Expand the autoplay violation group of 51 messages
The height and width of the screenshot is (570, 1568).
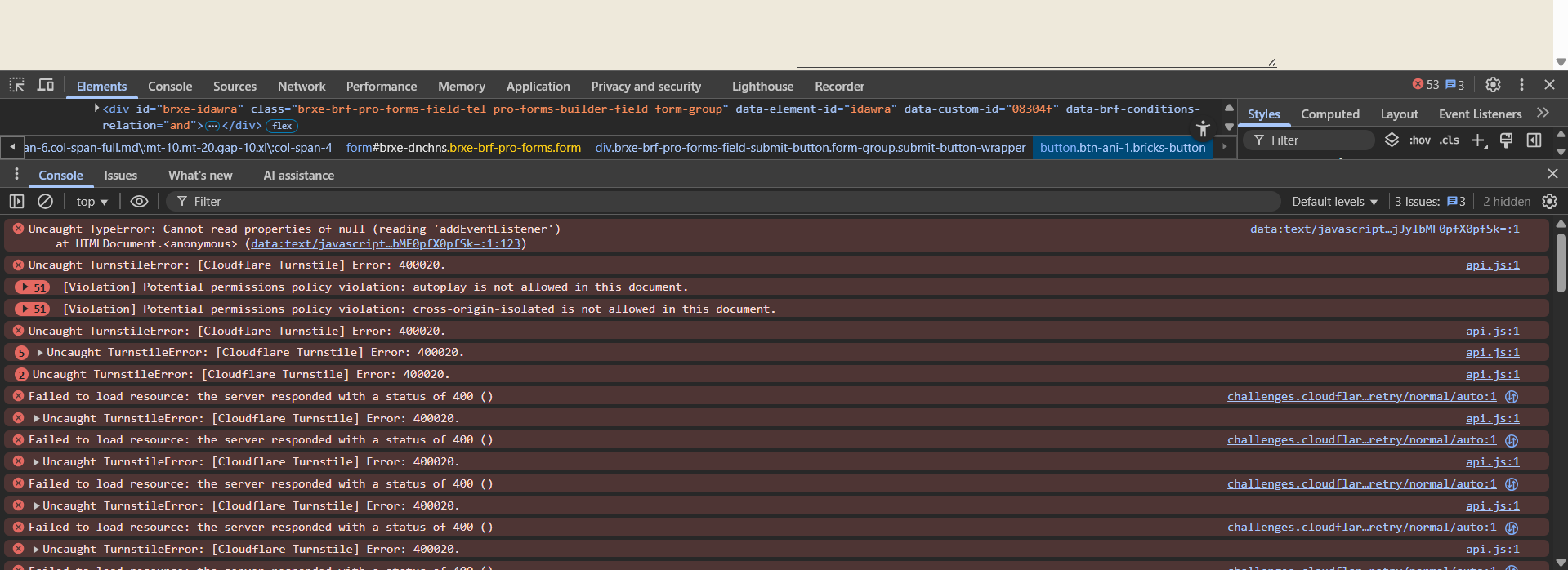coord(33,287)
